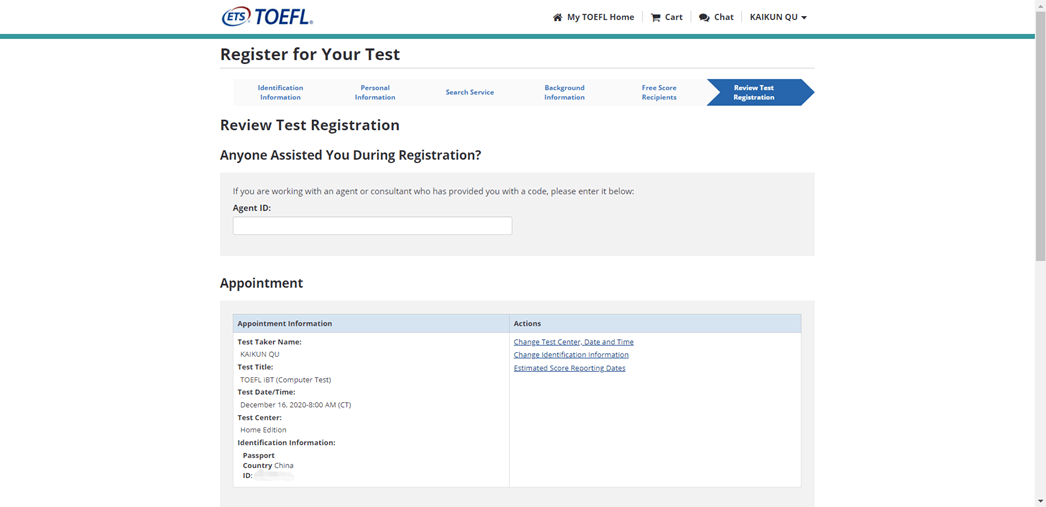Image resolution: width=1046 pixels, height=507 pixels.
Task: Expand the KAIKUN QU account dropdown
Action: click(778, 17)
